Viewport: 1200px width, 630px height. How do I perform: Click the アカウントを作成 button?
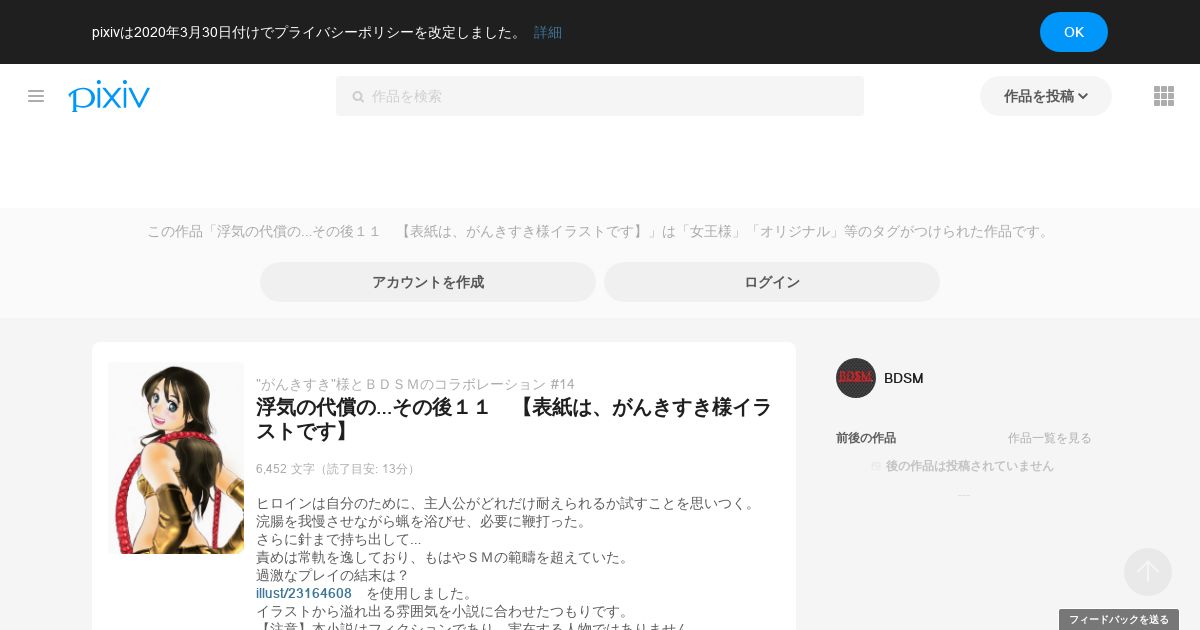coord(428,282)
